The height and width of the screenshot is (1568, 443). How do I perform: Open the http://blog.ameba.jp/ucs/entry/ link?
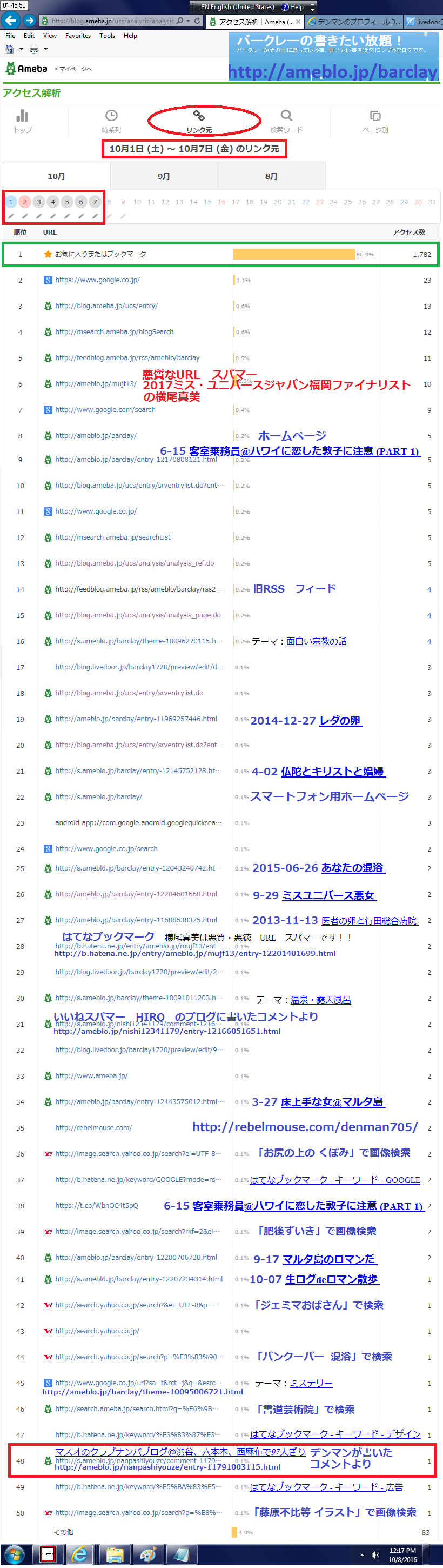106,306
